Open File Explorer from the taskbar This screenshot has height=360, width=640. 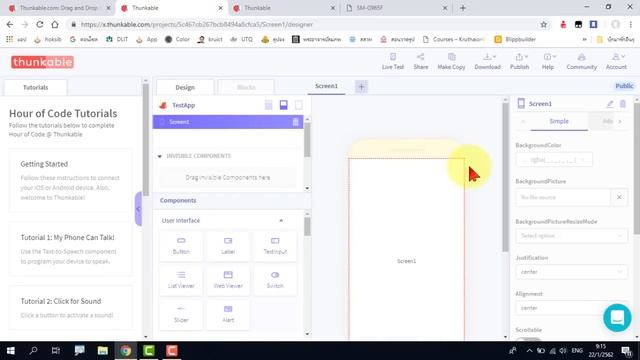pyautogui.click(x=102, y=351)
